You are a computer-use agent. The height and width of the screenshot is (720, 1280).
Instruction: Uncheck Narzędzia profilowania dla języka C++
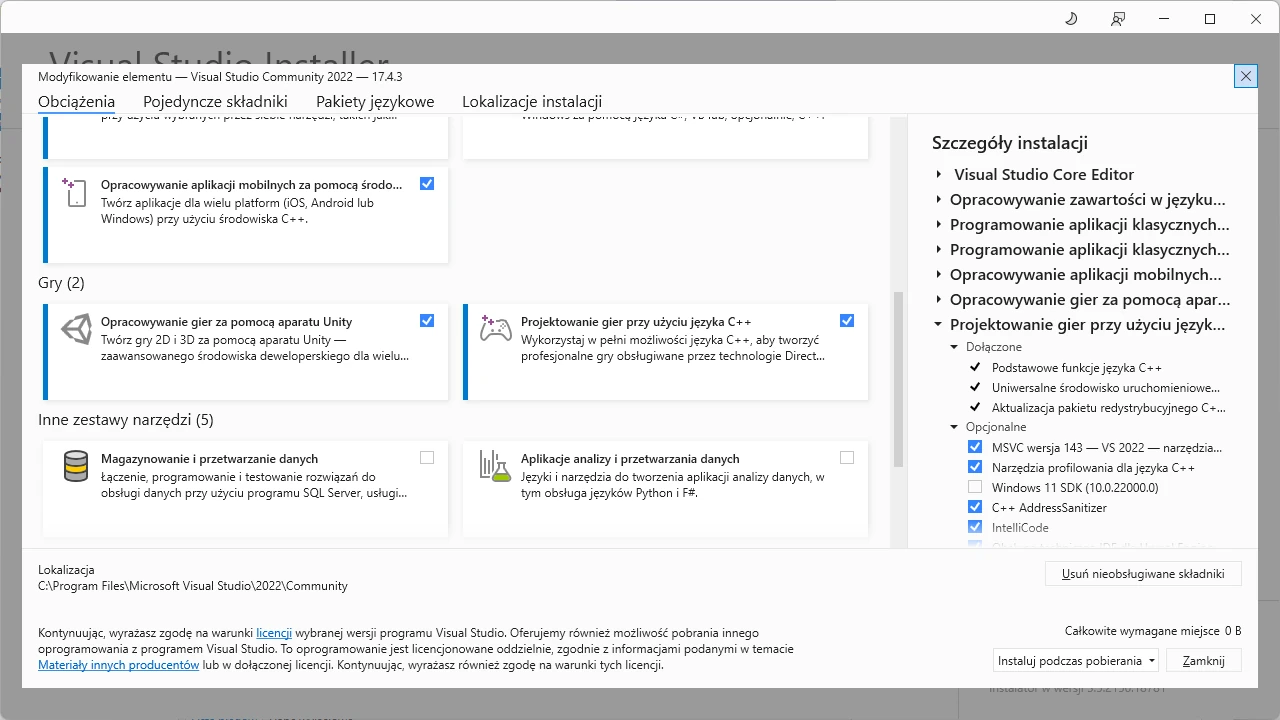point(975,467)
